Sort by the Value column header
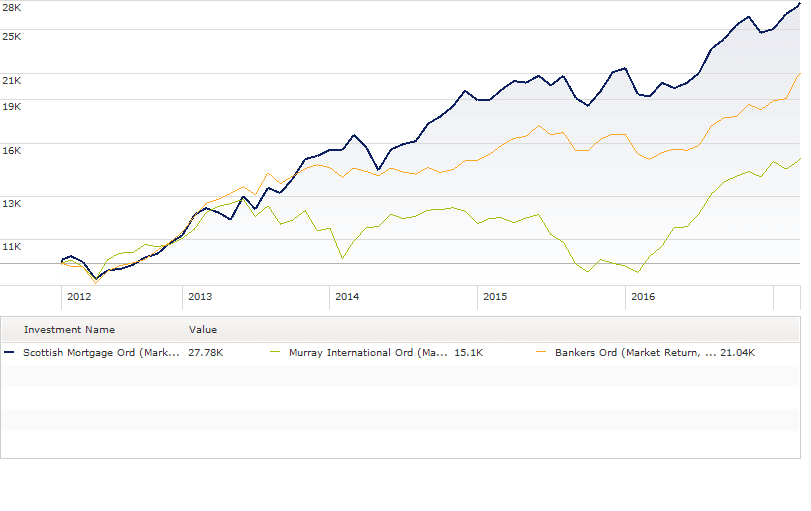This screenshot has width=811, height=511. click(203, 329)
